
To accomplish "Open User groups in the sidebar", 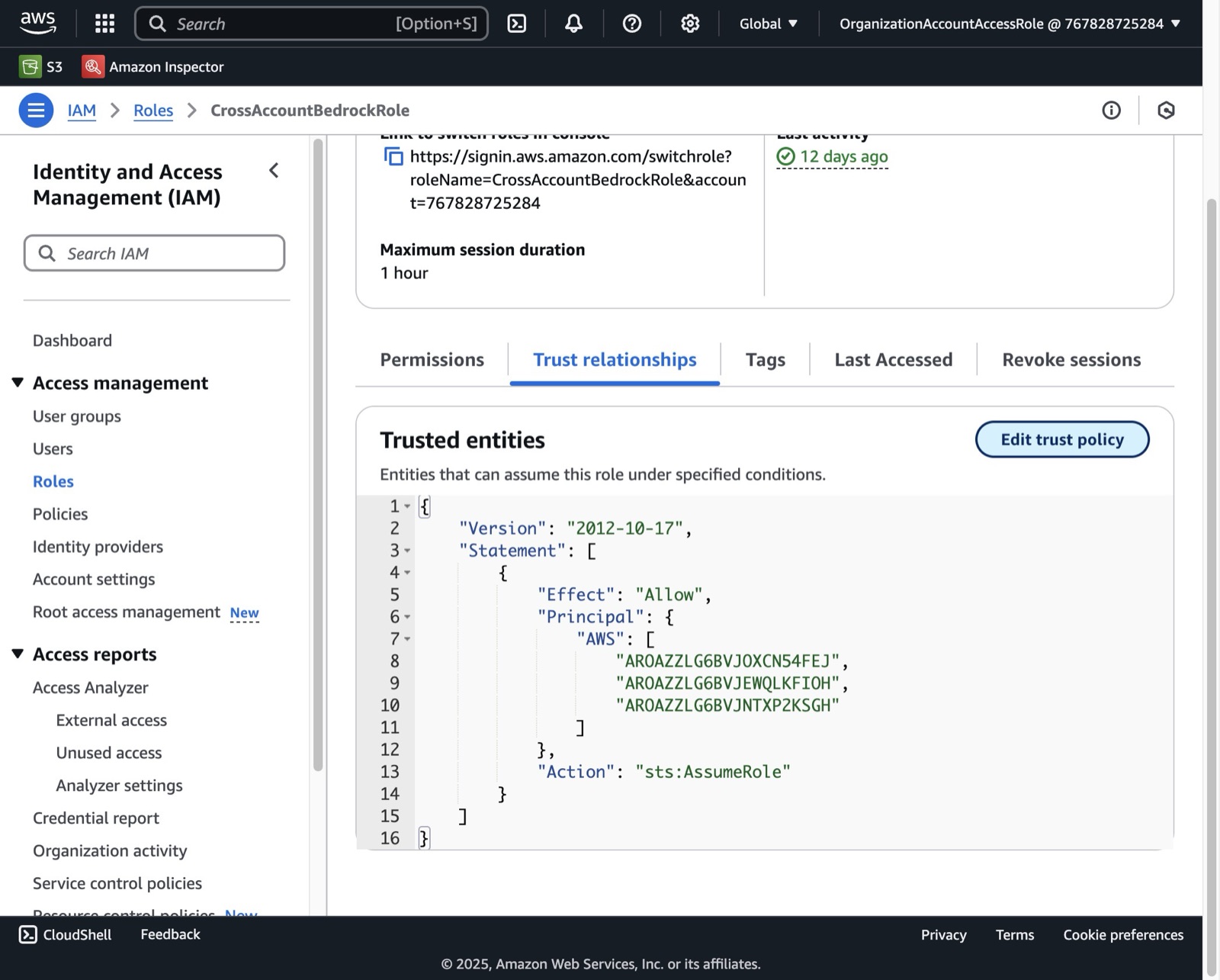I will point(77,416).
